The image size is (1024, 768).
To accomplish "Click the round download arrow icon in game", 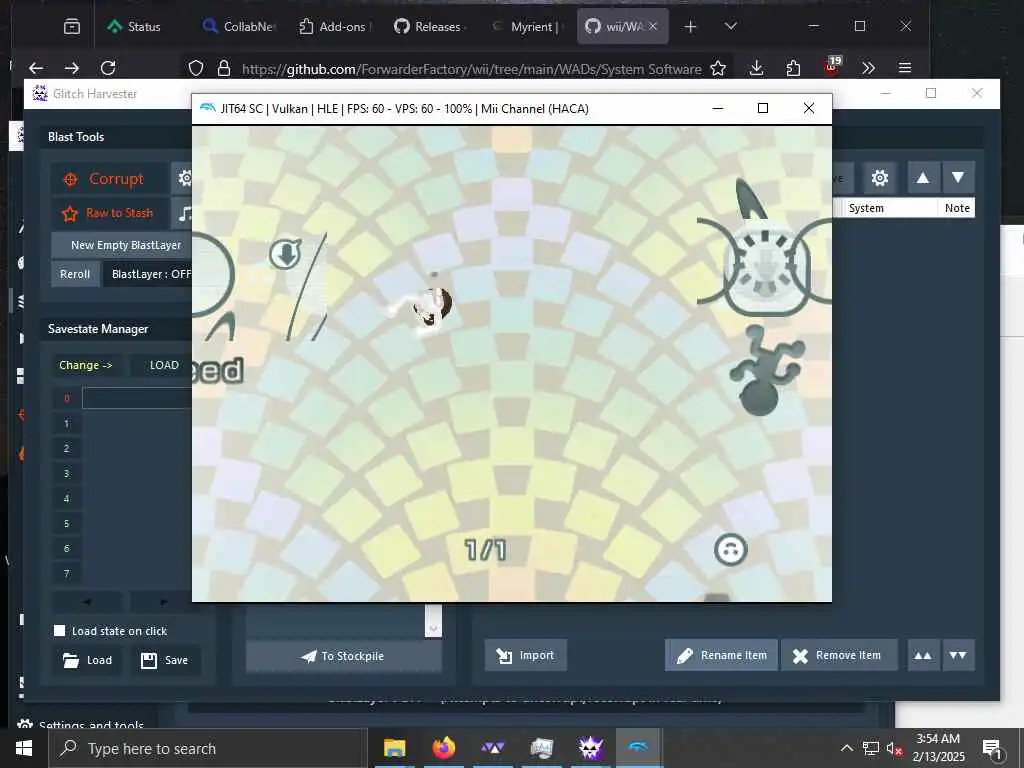I will (285, 254).
